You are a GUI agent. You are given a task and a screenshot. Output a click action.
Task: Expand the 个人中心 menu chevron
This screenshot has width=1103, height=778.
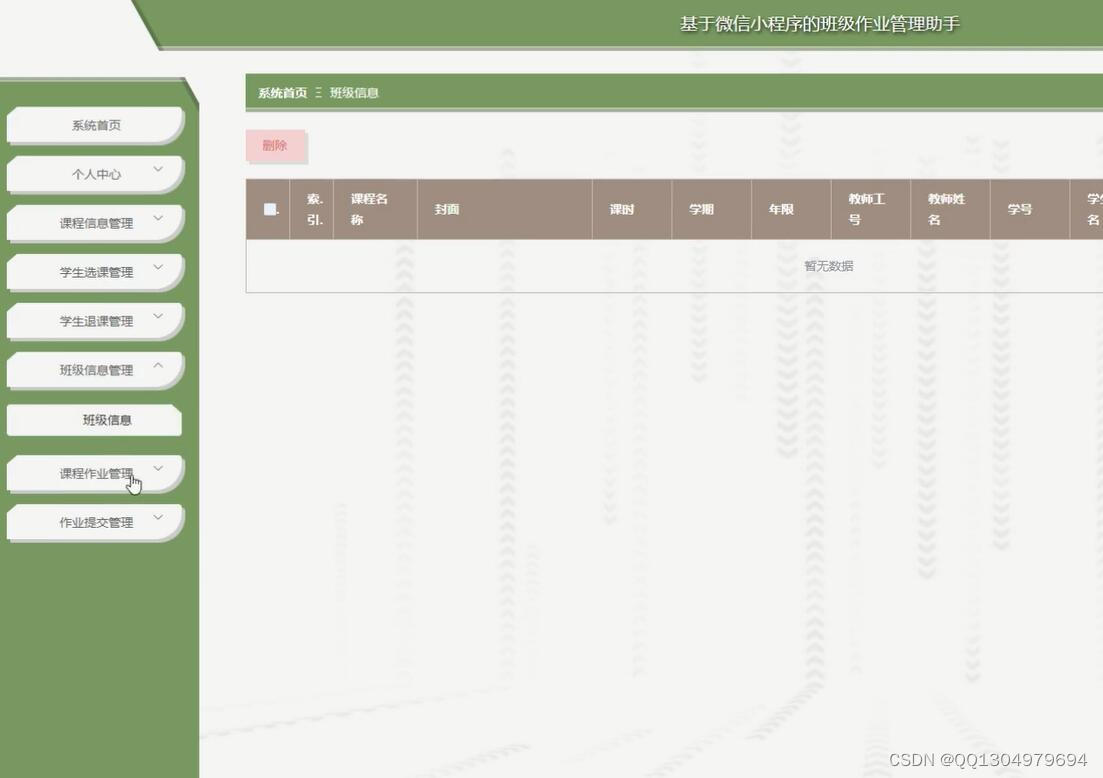(x=156, y=170)
